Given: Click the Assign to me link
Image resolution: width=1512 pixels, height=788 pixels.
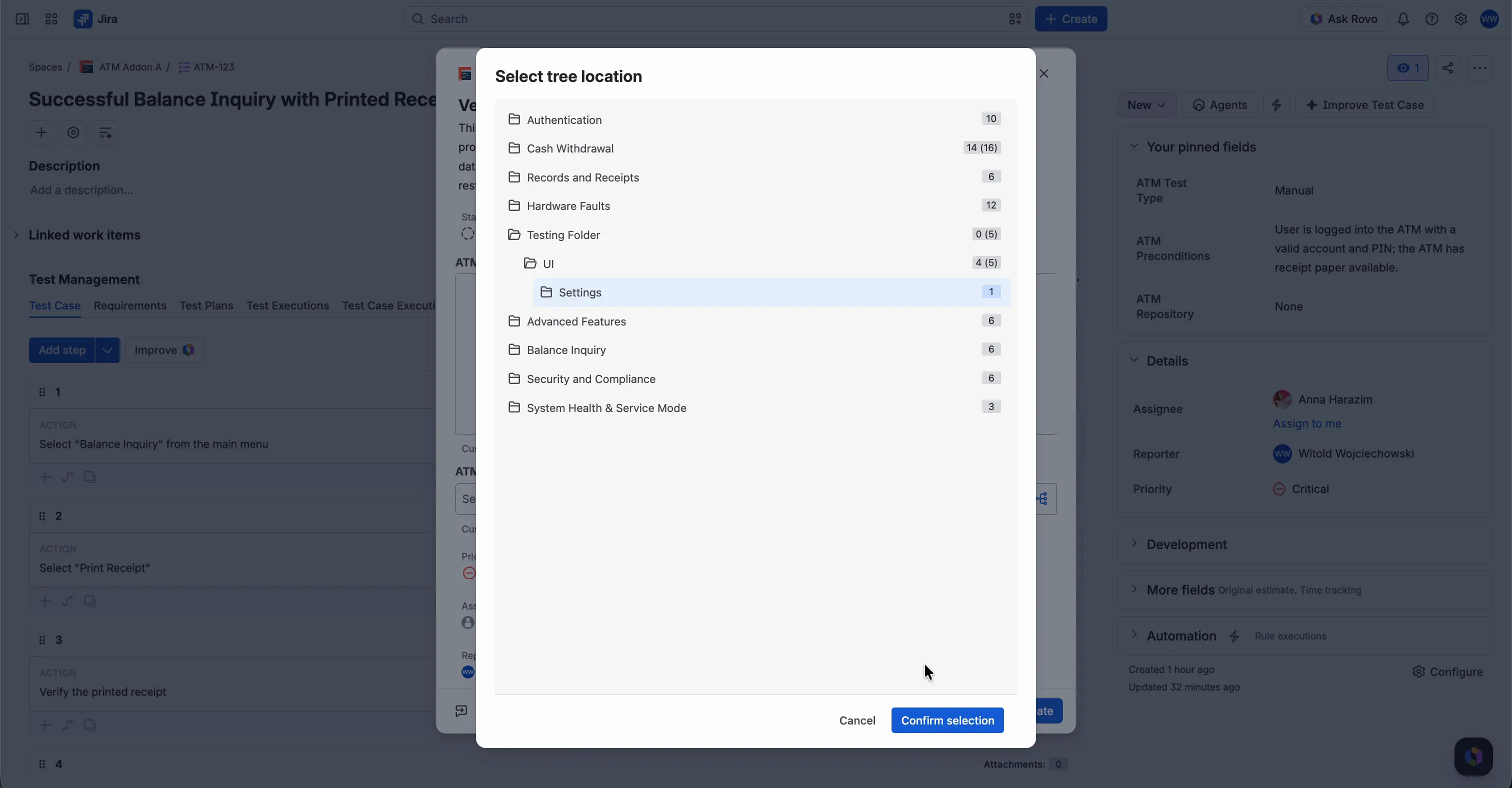Looking at the screenshot, I should point(1306,423).
